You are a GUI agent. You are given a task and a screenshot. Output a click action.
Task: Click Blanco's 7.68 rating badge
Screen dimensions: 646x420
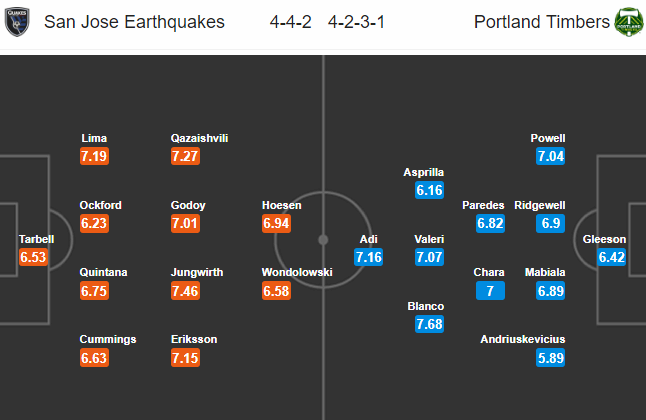(x=427, y=324)
